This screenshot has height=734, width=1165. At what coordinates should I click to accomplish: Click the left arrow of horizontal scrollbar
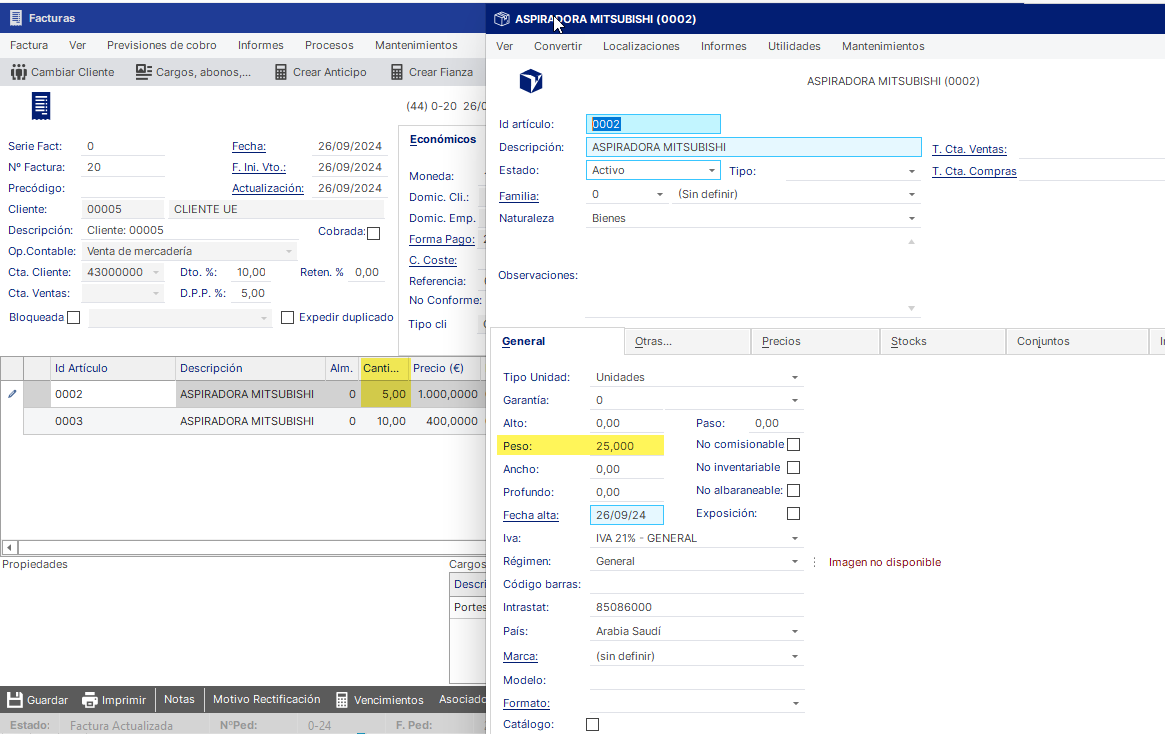(x=10, y=548)
